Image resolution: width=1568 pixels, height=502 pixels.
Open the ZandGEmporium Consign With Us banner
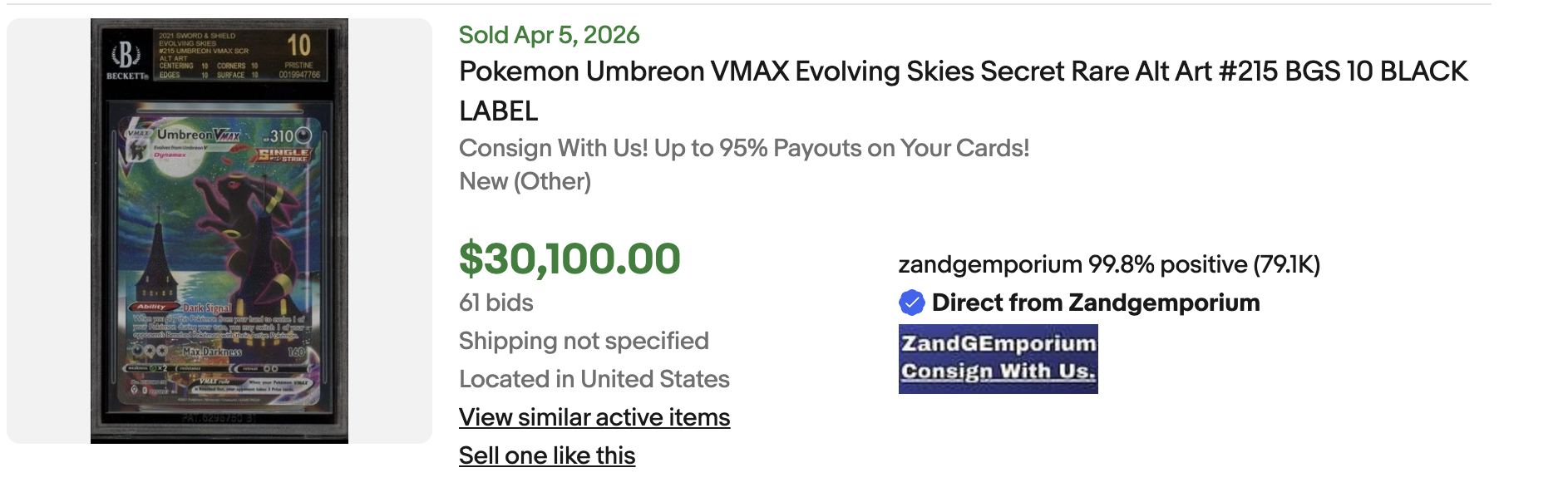(x=998, y=359)
